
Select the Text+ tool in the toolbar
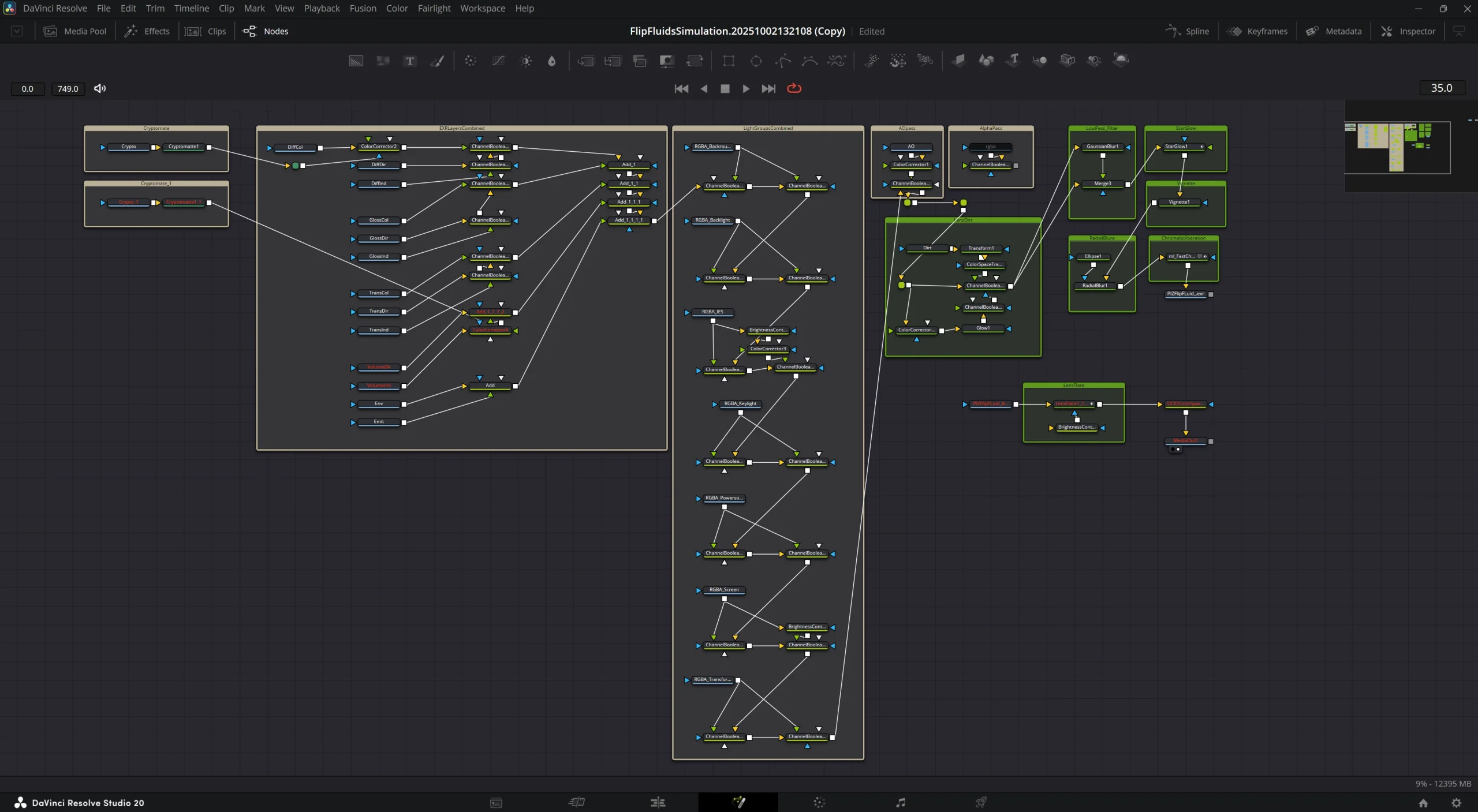pos(410,61)
